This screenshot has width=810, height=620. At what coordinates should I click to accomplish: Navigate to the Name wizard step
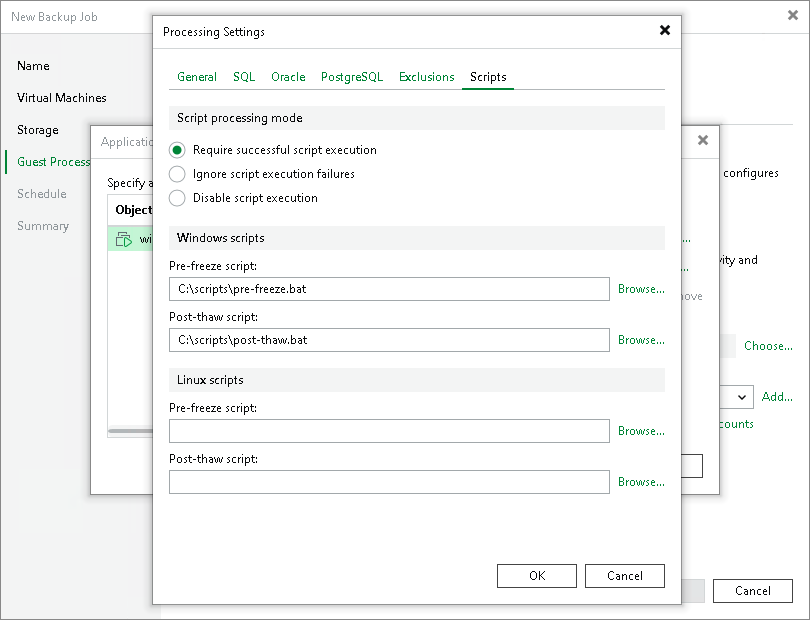click(33, 66)
